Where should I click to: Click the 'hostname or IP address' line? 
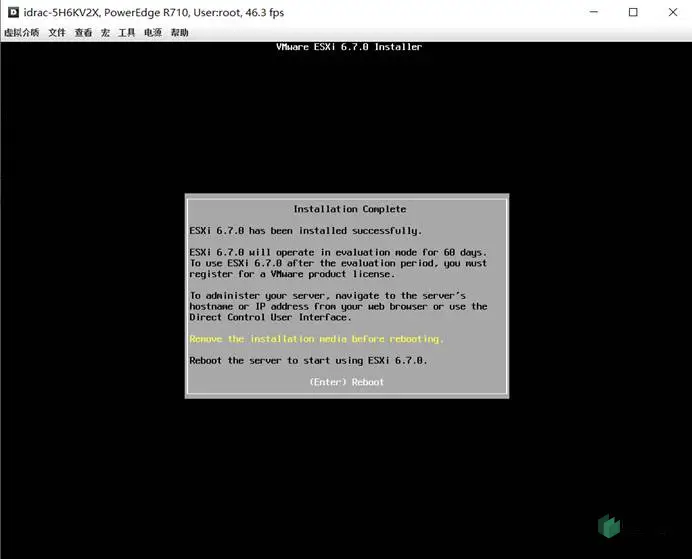pyautogui.click(x=338, y=306)
